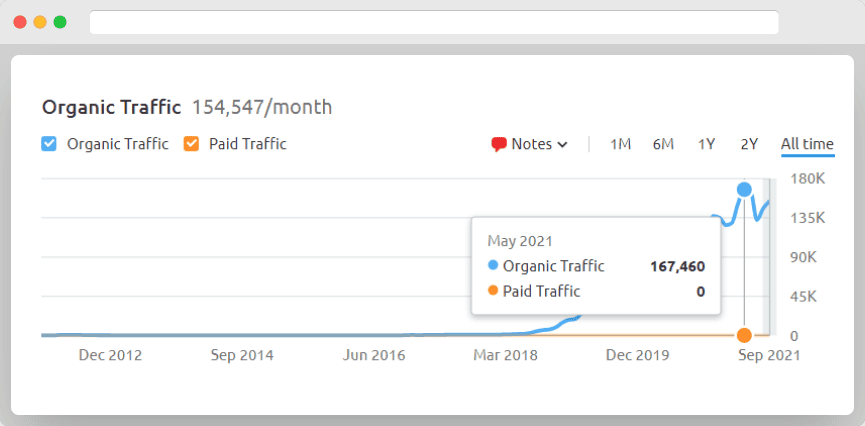Click the orange Paid Traffic marker on the baseline
This screenshot has width=865, height=426.
(744, 335)
